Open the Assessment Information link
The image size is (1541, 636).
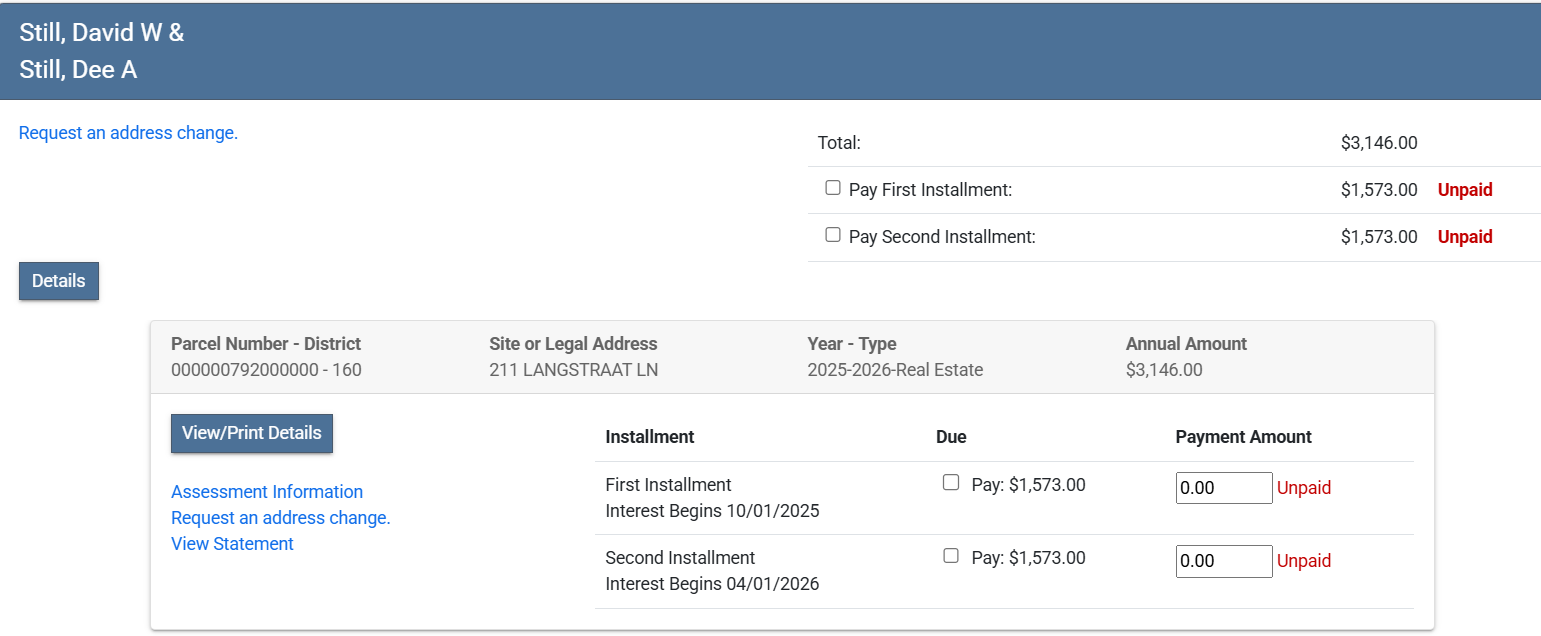[x=267, y=492]
